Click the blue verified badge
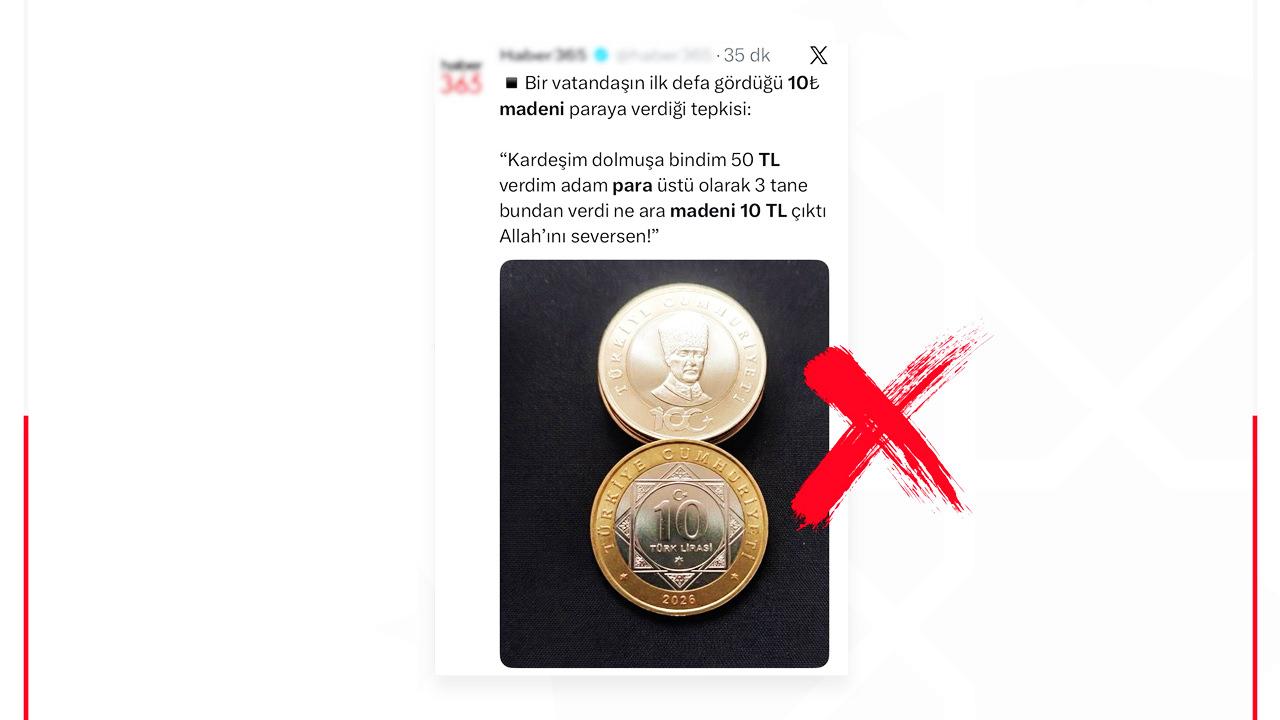1280x720 pixels. click(601, 55)
